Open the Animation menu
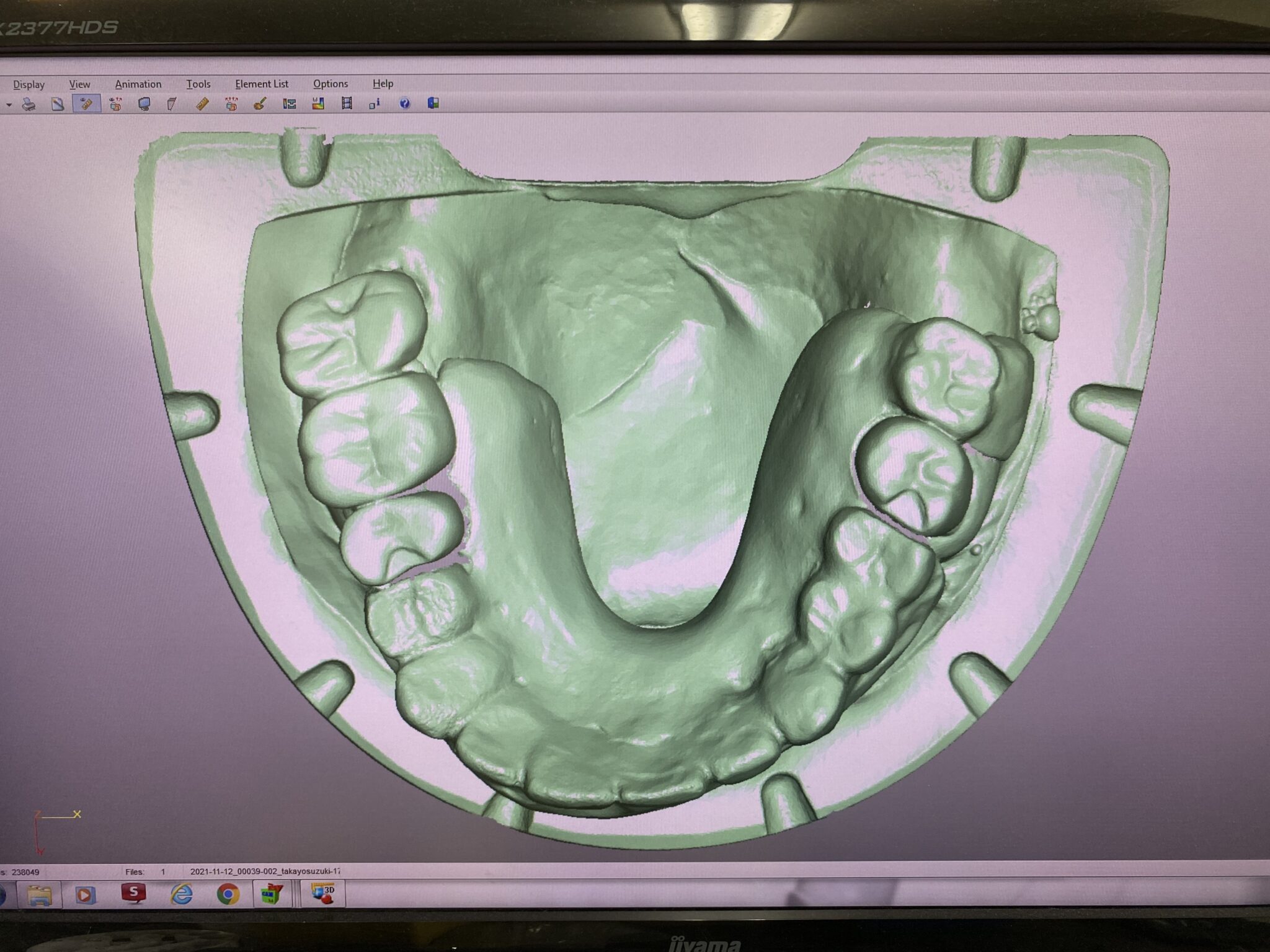 (138, 84)
